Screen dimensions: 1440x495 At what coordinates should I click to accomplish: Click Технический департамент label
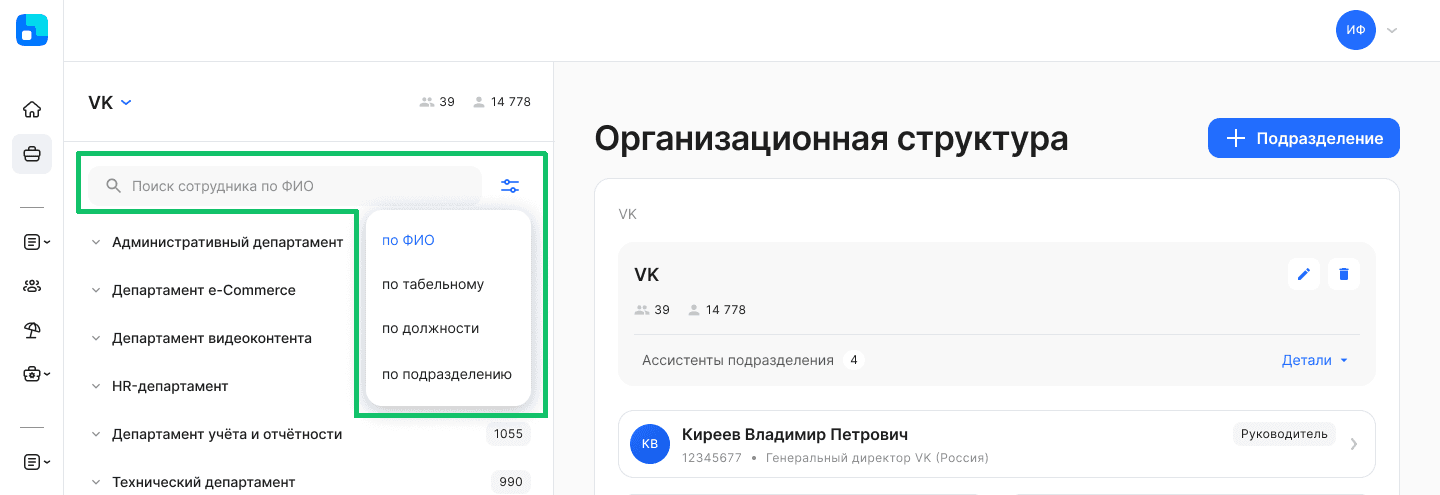[x=203, y=482]
